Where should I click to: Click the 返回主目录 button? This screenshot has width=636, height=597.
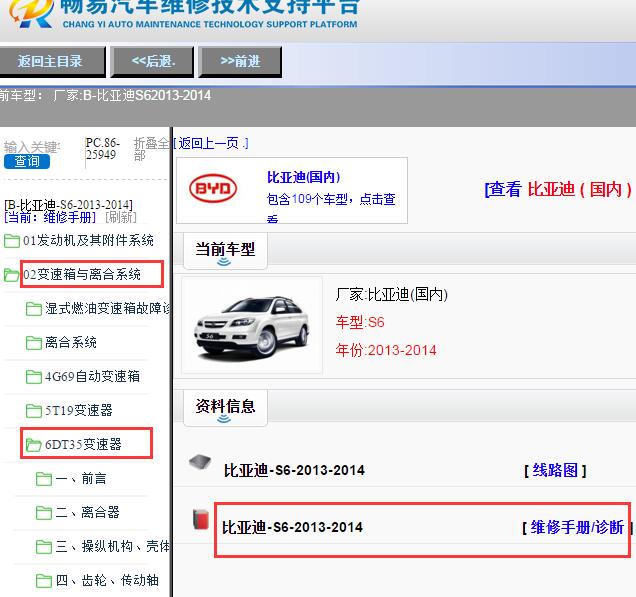tap(52, 62)
